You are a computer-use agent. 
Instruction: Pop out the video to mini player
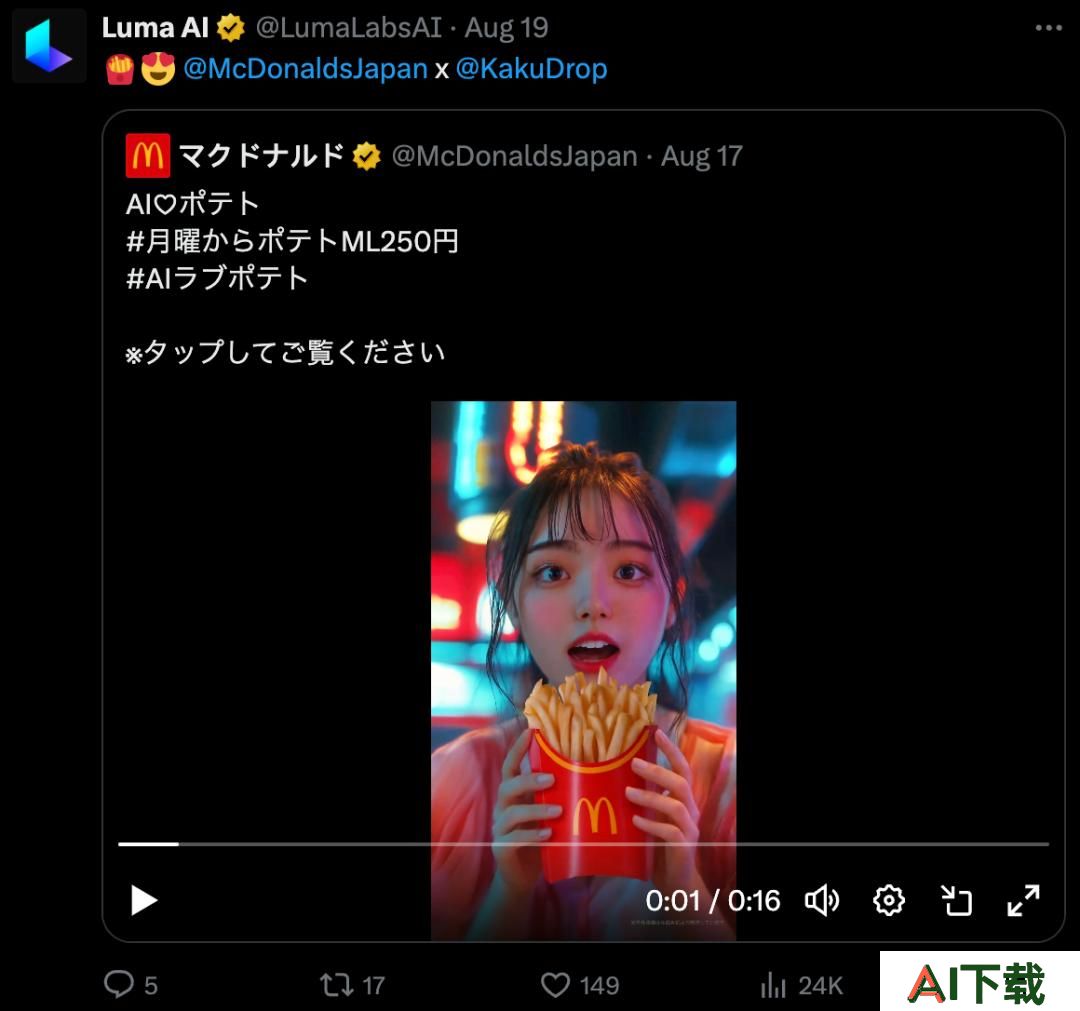(x=956, y=900)
